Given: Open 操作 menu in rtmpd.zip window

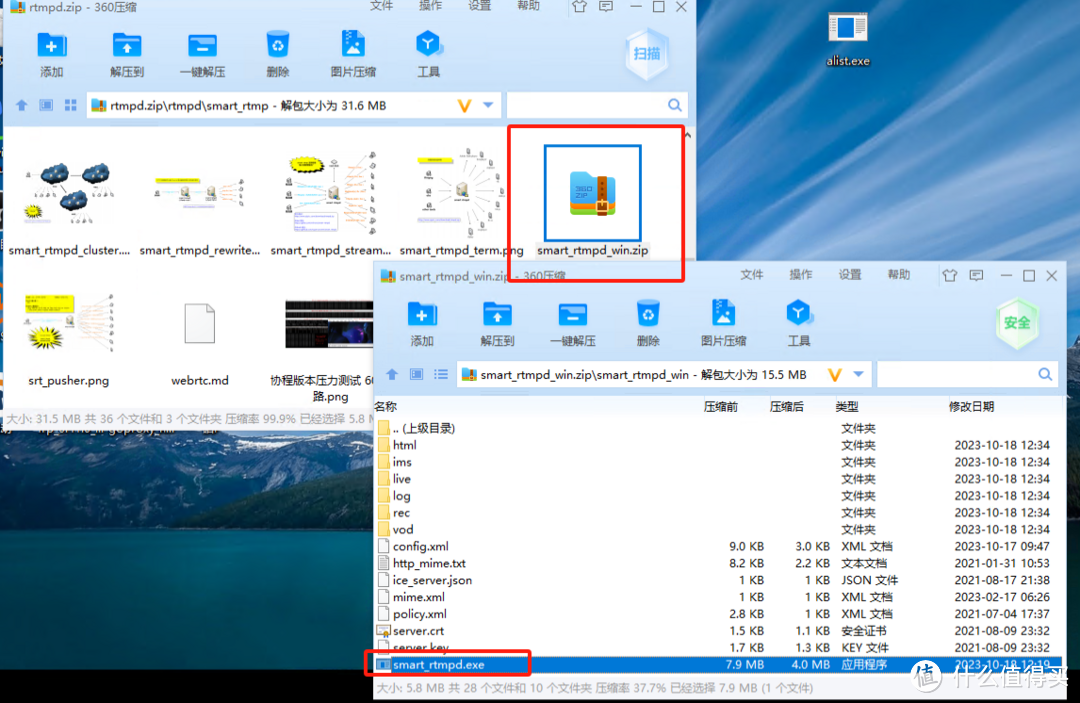Looking at the screenshot, I should click(x=430, y=6).
